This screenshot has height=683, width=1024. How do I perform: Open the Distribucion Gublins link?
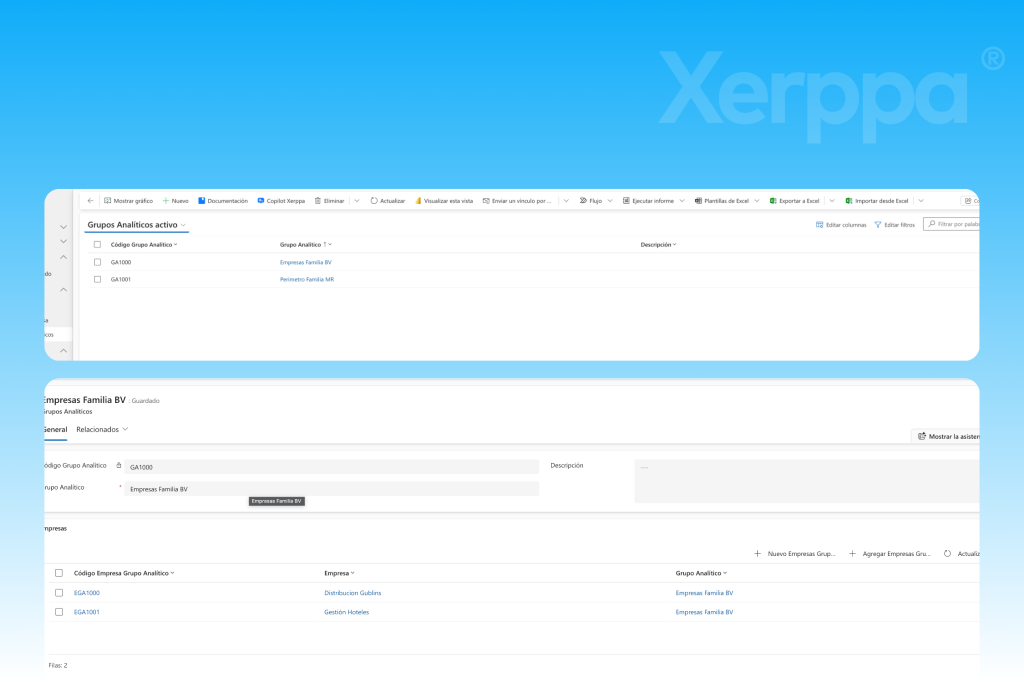pyautogui.click(x=353, y=593)
